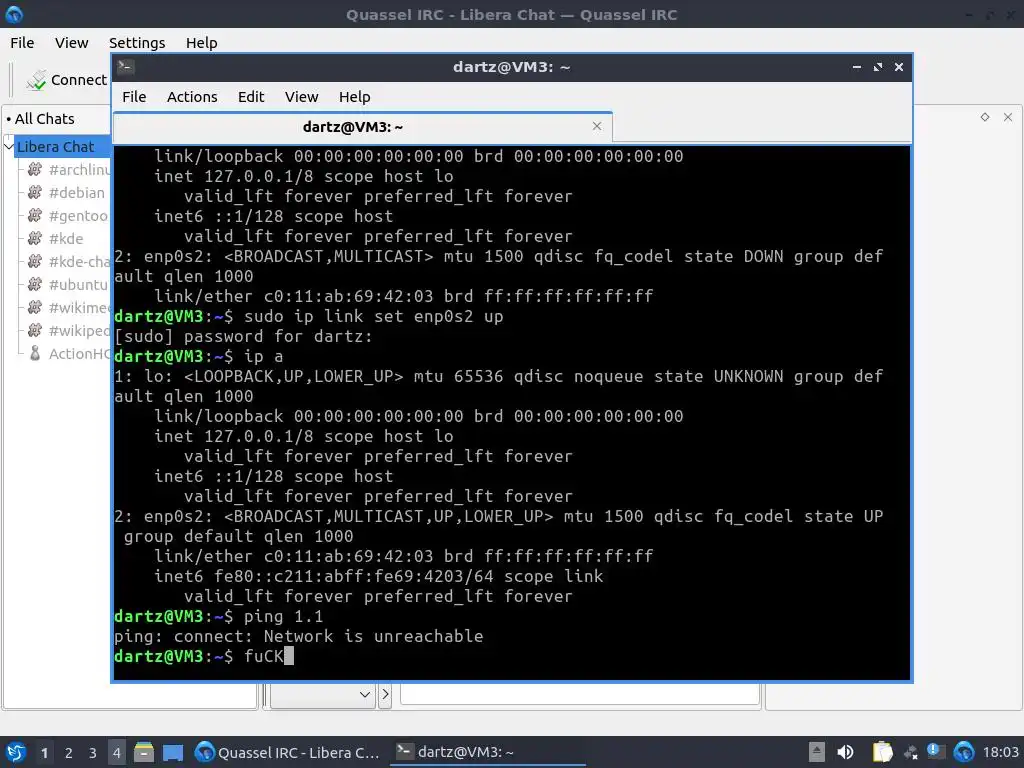Click the Quassel tray icon
This screenshot has height=768, width=1024.
tap(964, 752)
